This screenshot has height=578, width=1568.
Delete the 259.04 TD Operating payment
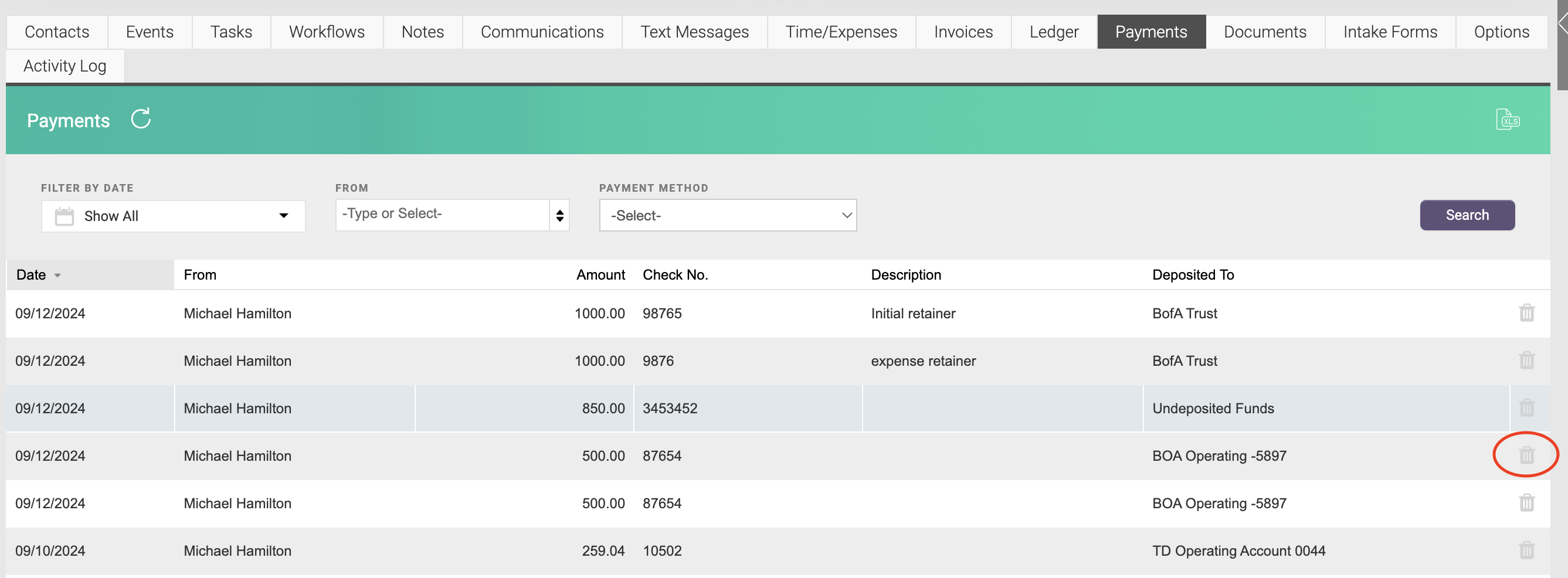tap(1526, 550)
